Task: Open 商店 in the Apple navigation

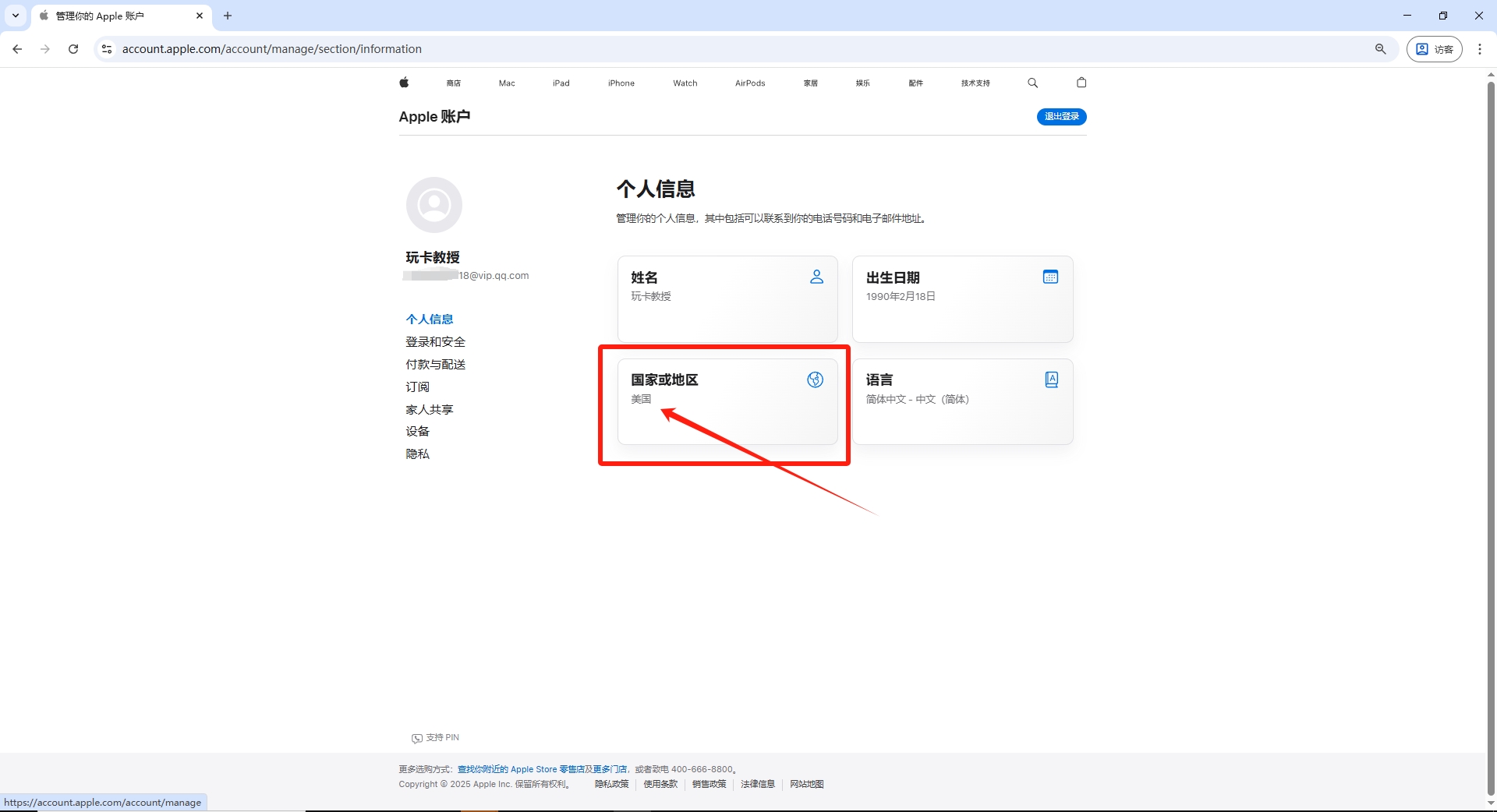Action: 454,83
